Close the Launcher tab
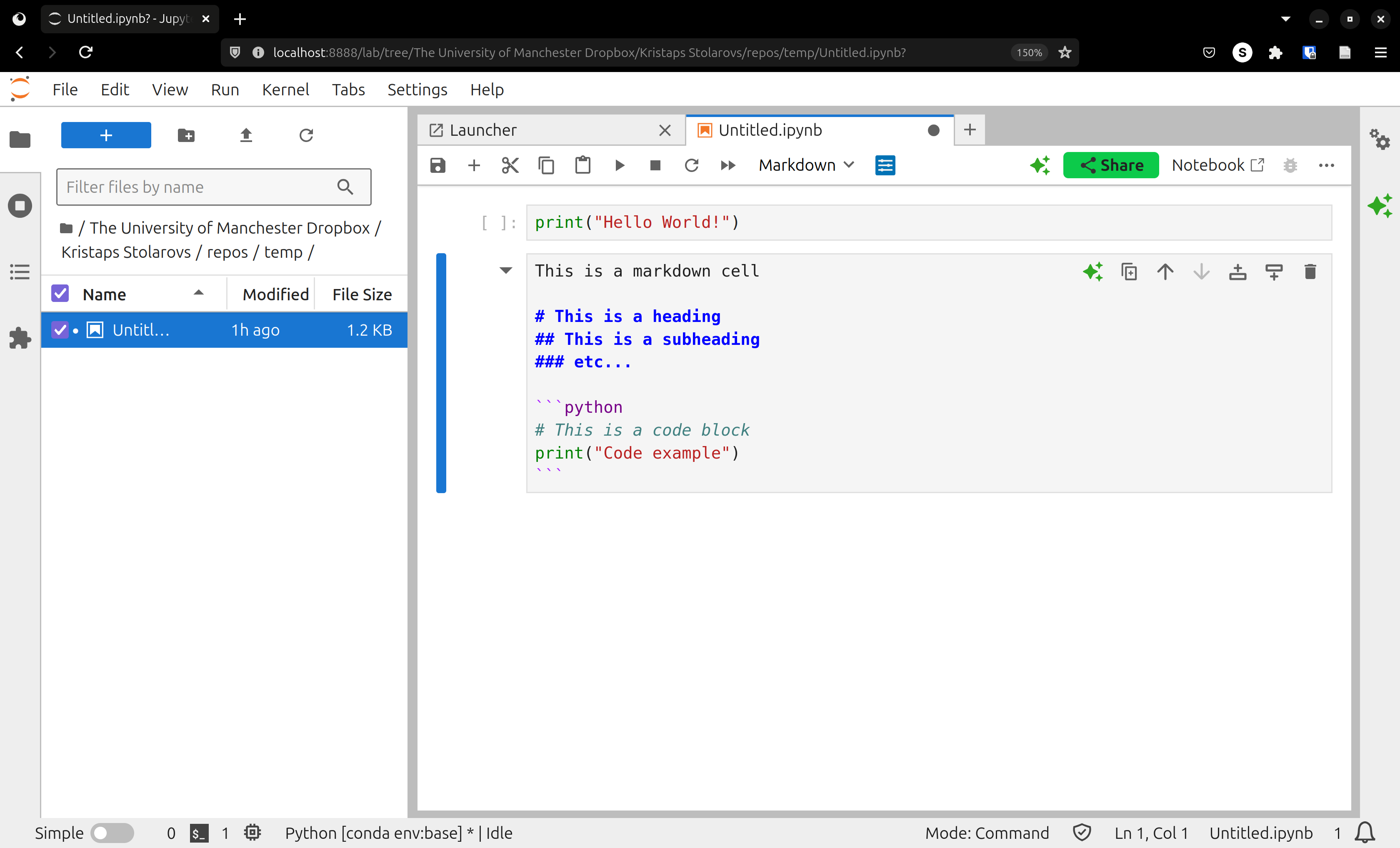Image resolution: width=1400 pixels, height=848 pixels. pos(665,130)
